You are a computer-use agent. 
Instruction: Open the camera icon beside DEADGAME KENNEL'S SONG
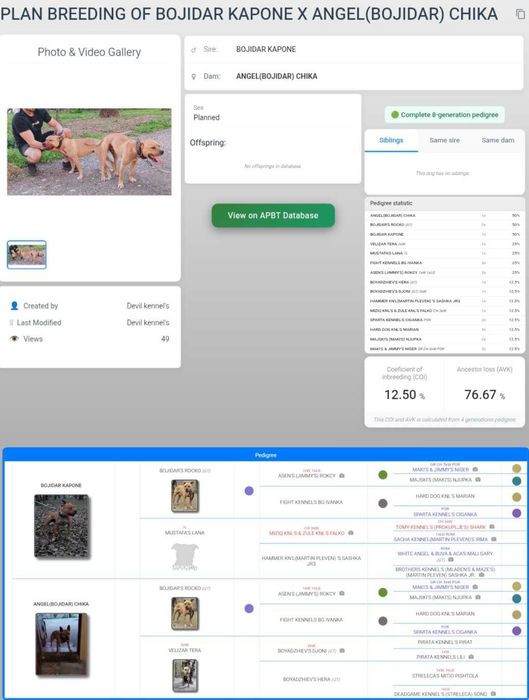click(493, 694)
